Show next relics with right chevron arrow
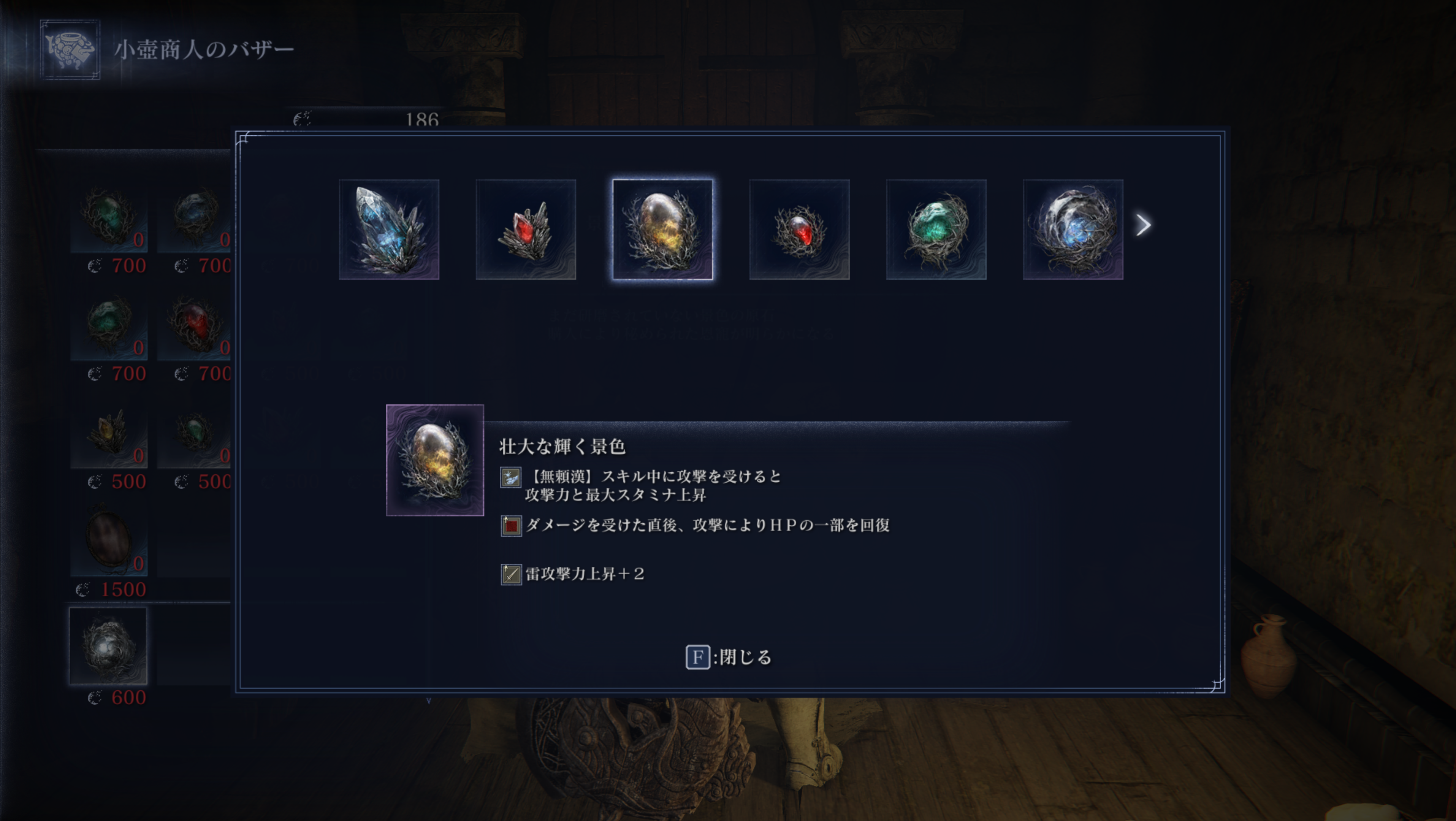Viewport: 1456px width, 821px height. click(x=1144, y=225)
